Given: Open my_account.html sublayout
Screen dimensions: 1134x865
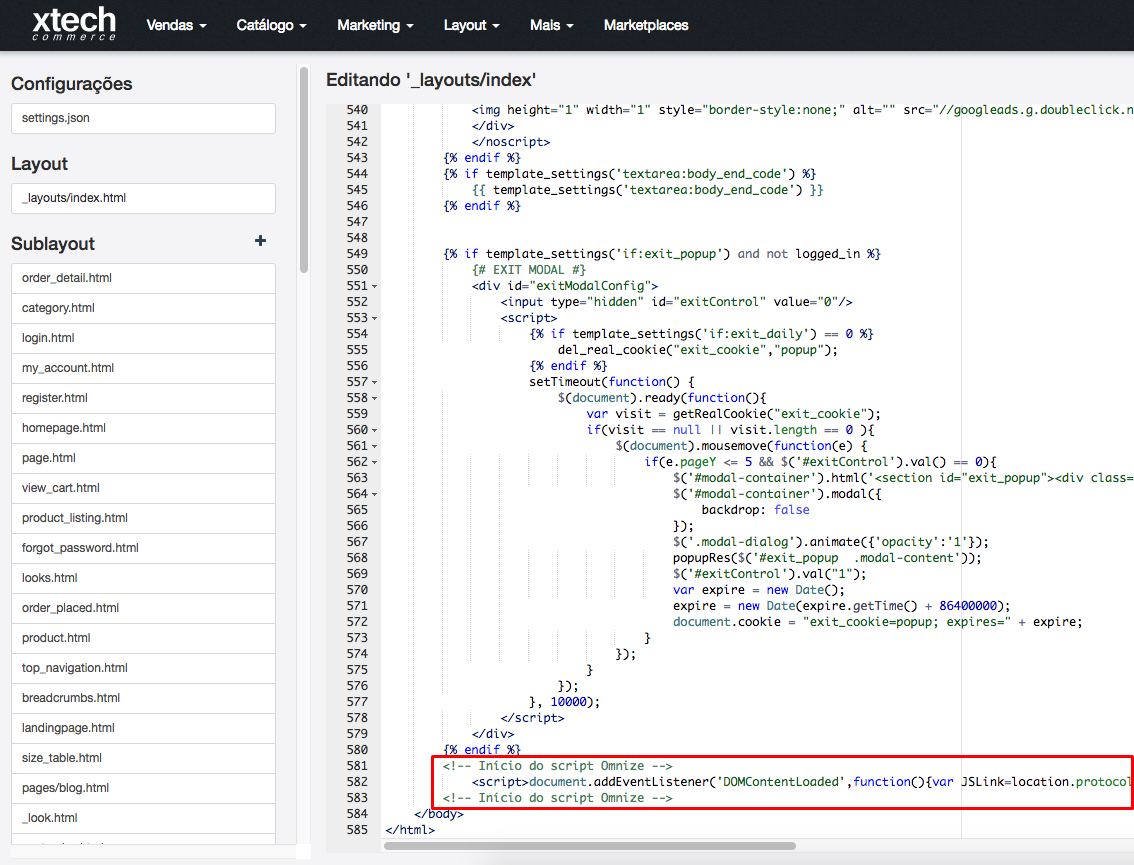Looking at the screenshot, I should [143, 368].
